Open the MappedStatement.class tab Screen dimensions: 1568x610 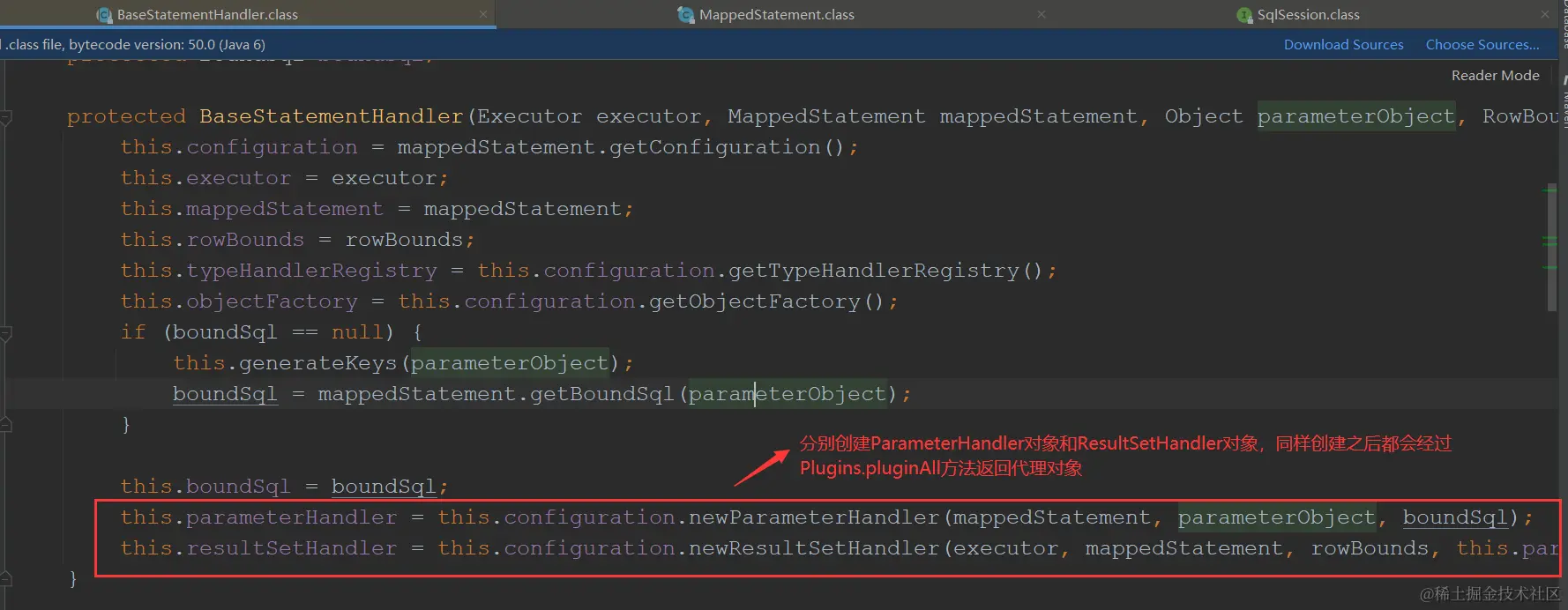click(776, 15)
